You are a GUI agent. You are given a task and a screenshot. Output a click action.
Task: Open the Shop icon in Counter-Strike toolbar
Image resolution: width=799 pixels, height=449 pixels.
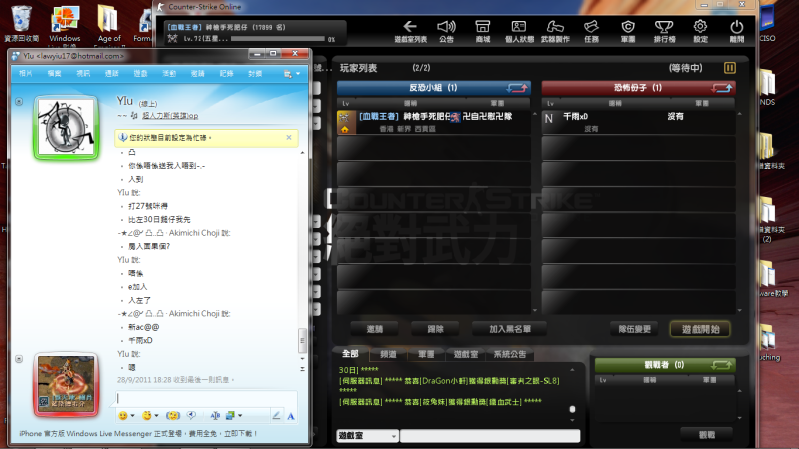483,31
